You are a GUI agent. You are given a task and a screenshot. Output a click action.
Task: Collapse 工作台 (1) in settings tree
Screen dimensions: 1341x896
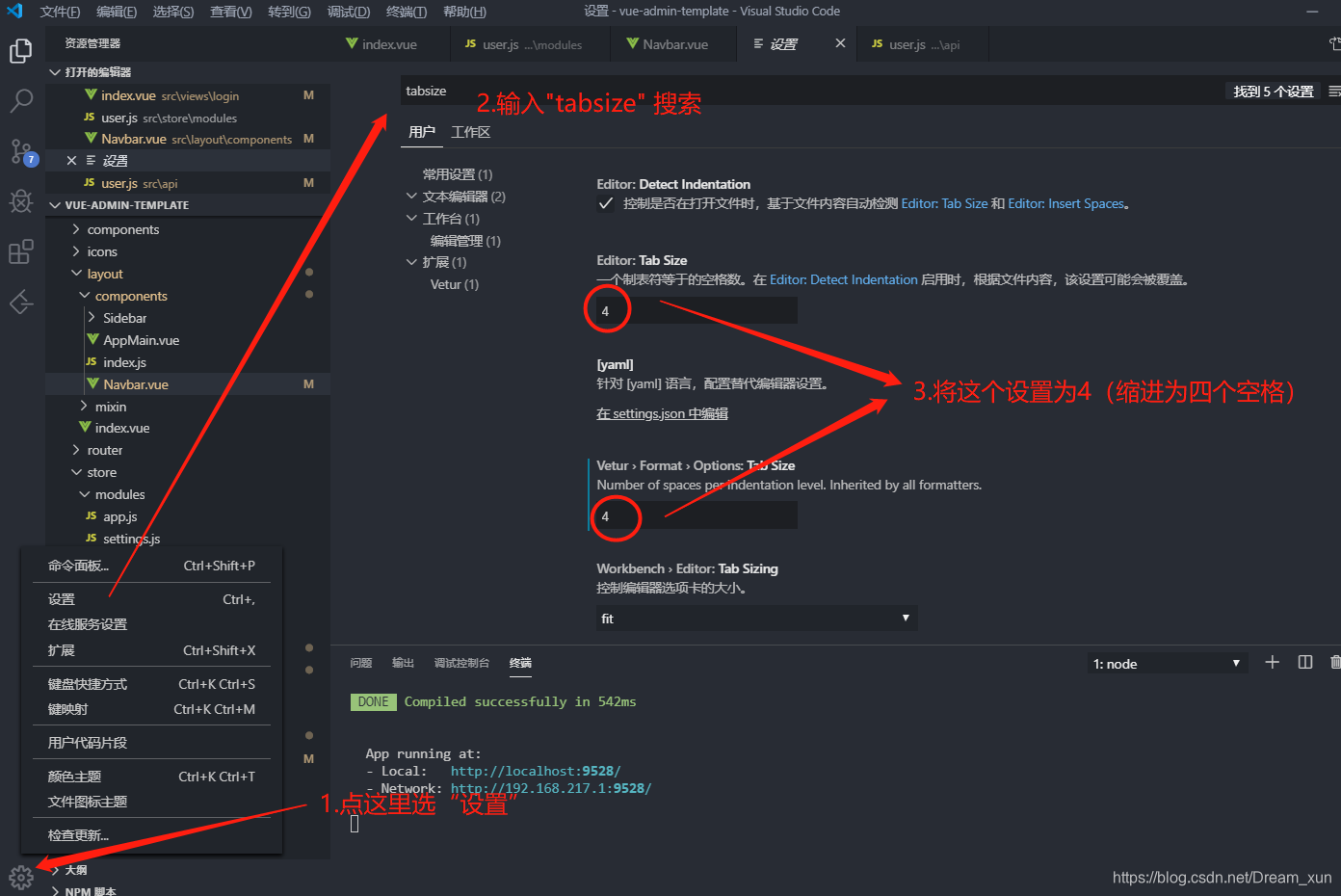[411, 218]
